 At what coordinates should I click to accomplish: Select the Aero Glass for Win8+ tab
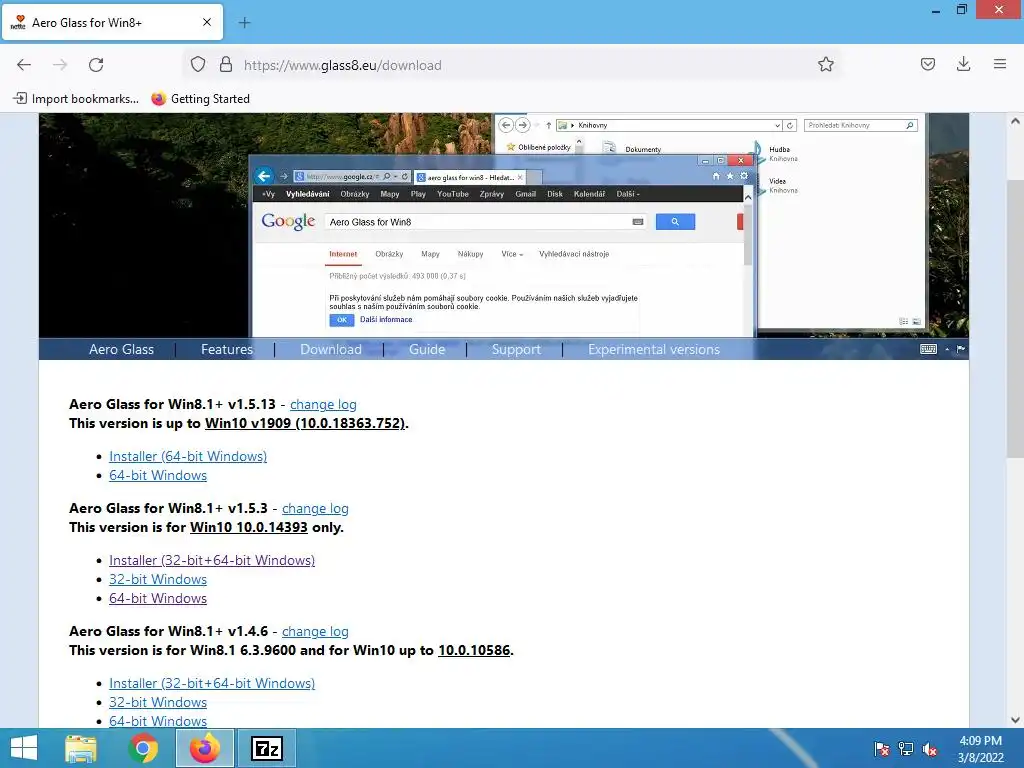[112, 22]
